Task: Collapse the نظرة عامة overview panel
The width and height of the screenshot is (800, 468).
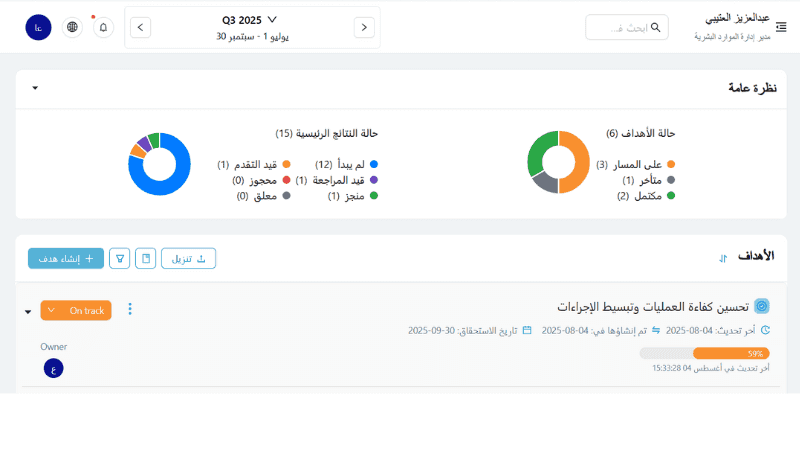Action: (35, 88)
